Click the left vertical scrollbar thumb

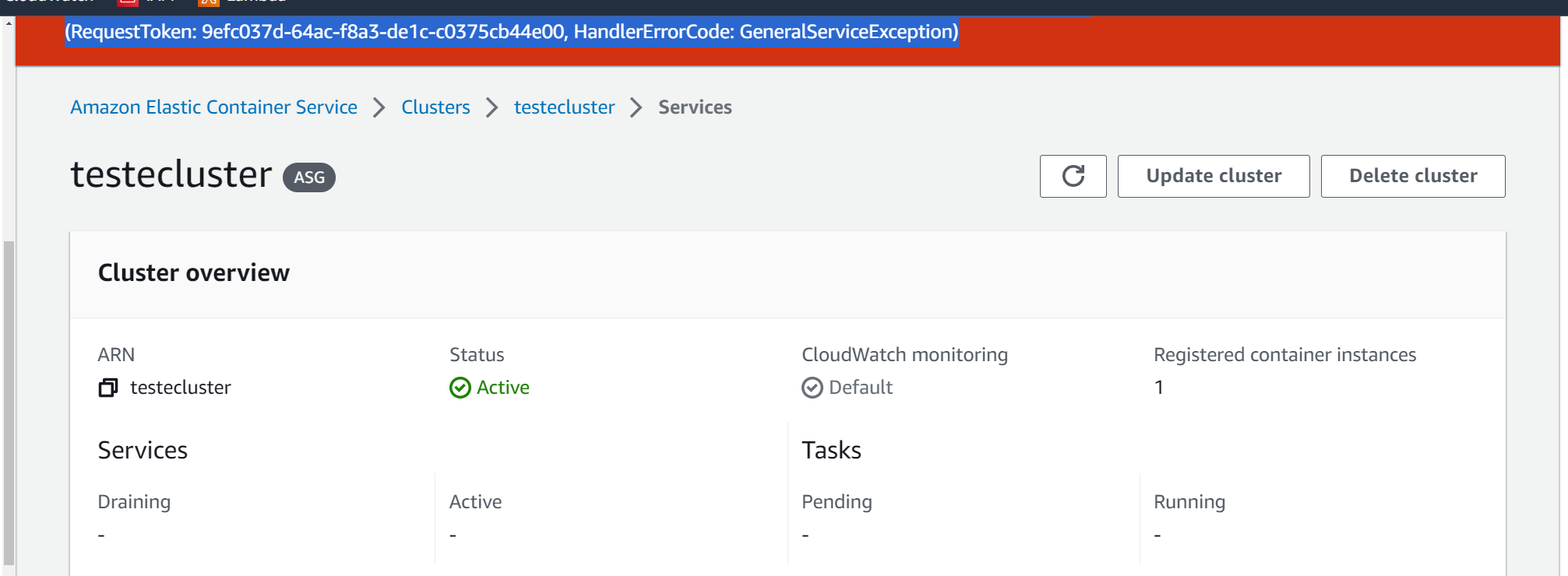pos(9,402)
